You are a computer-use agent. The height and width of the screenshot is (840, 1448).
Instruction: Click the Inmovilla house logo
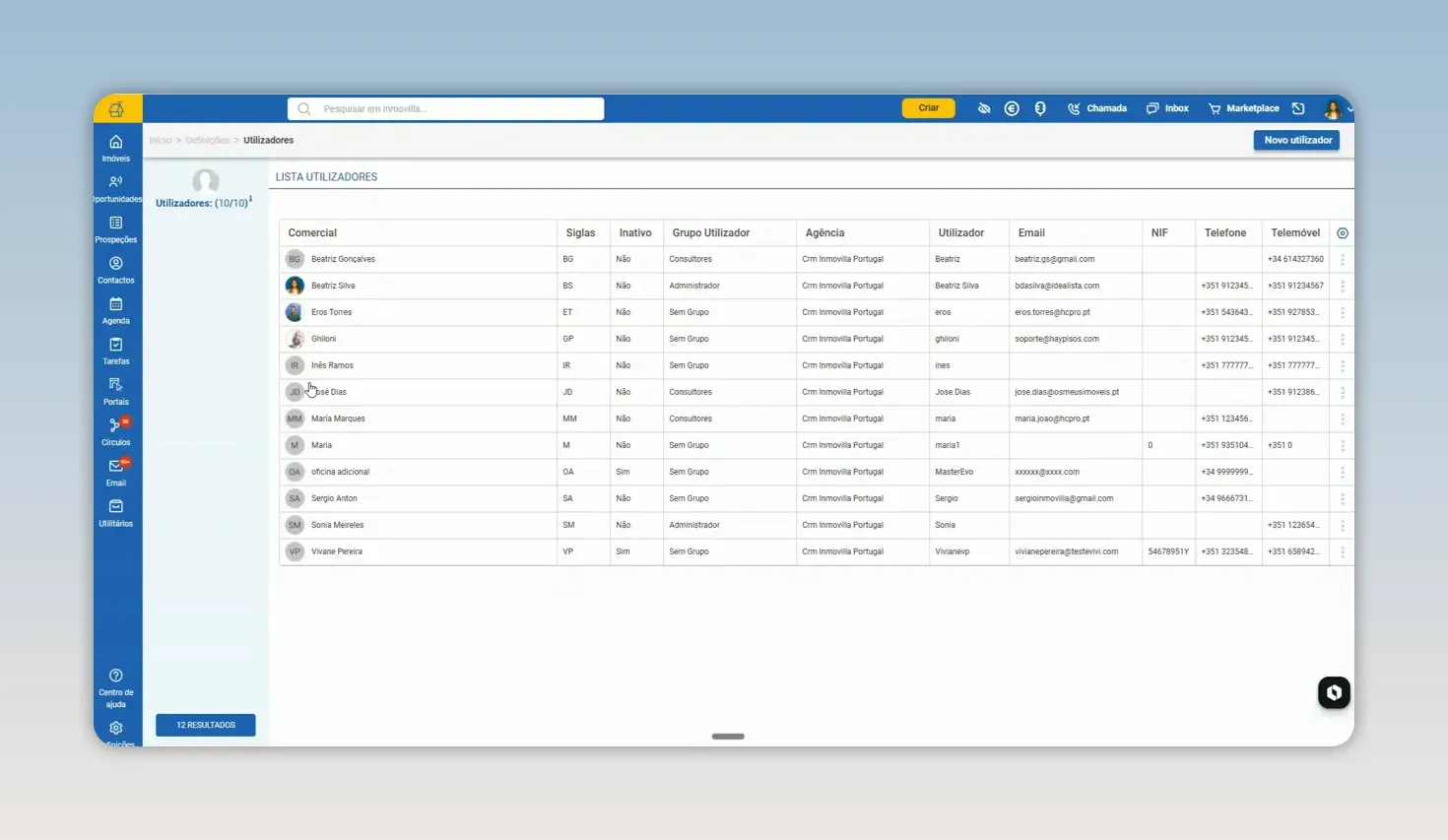click(x=116, y=109)
